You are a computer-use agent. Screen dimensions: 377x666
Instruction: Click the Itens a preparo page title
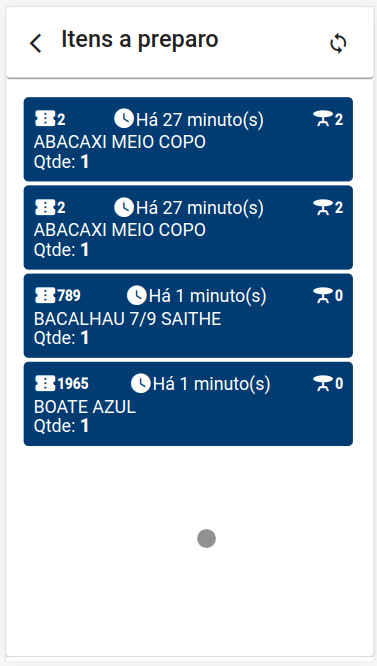140,40
